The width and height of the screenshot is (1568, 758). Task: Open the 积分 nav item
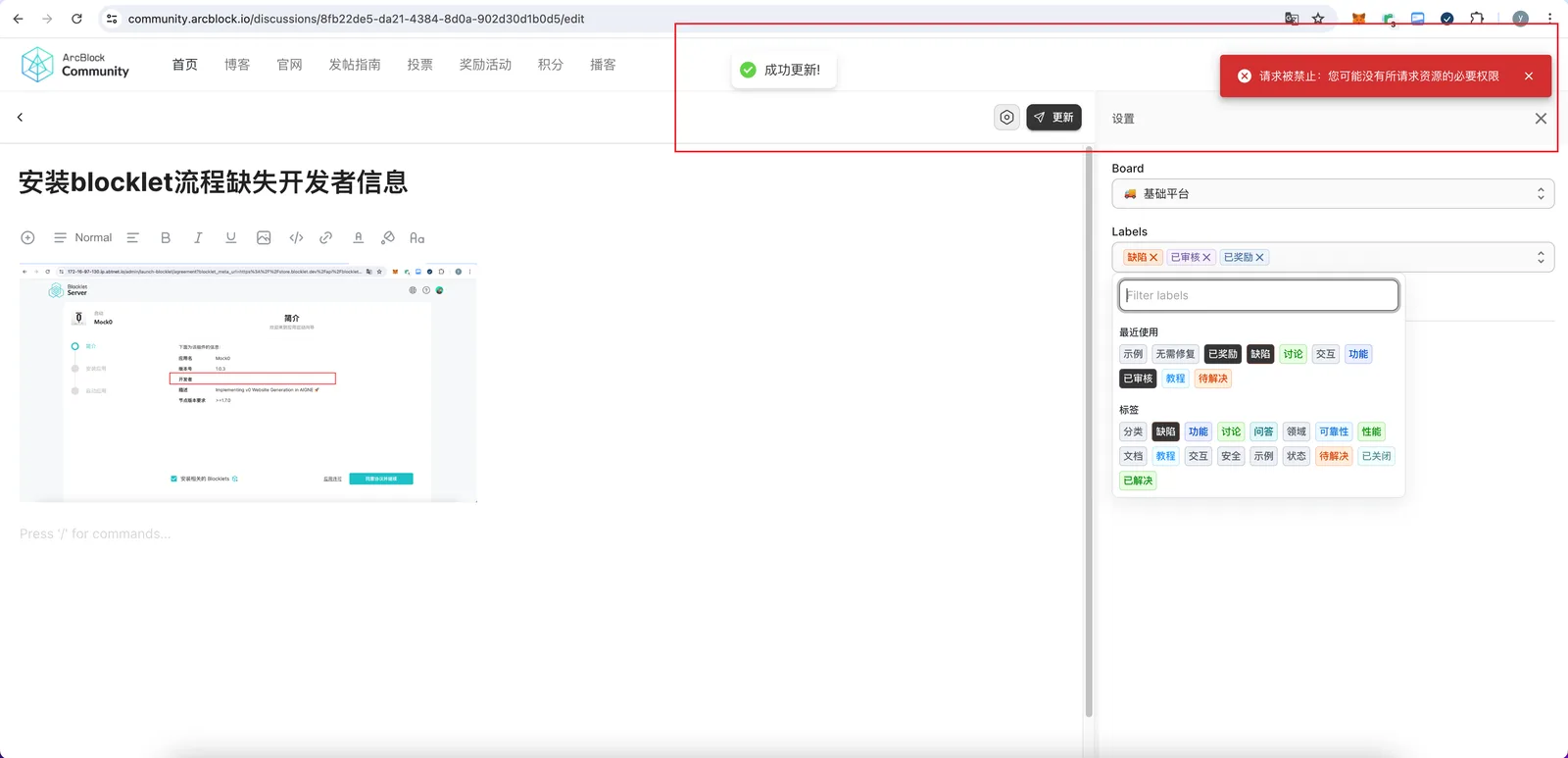click(551, 65)
